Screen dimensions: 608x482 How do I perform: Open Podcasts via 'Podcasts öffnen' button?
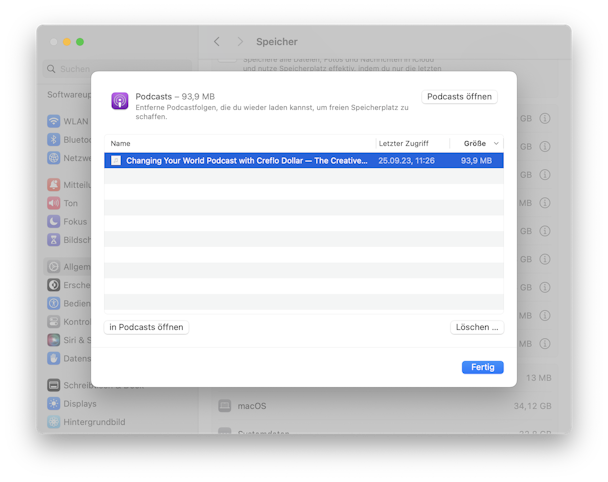pyautogui.click(x=459, y=97)
